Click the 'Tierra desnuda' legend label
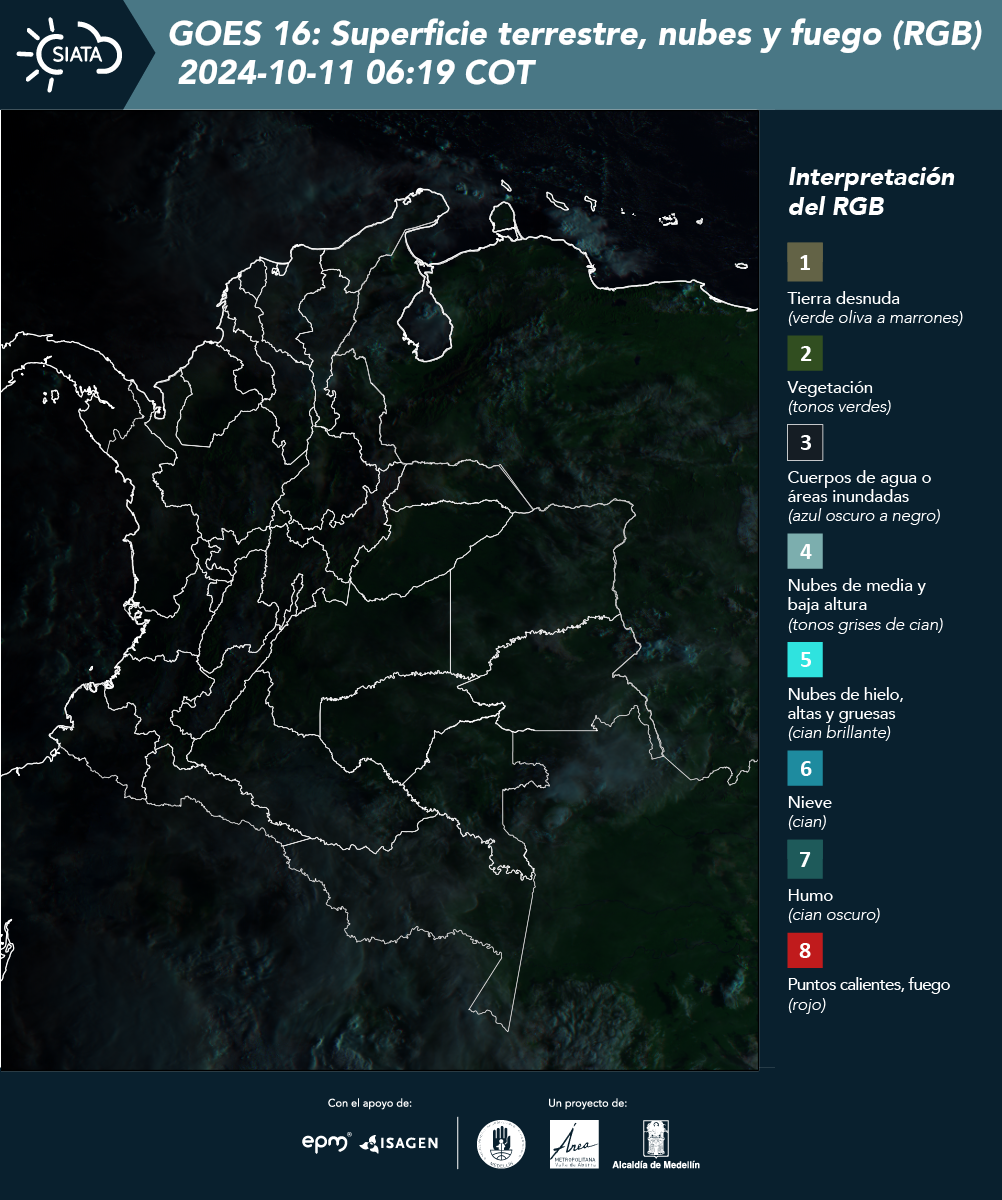 coord(844,298)
